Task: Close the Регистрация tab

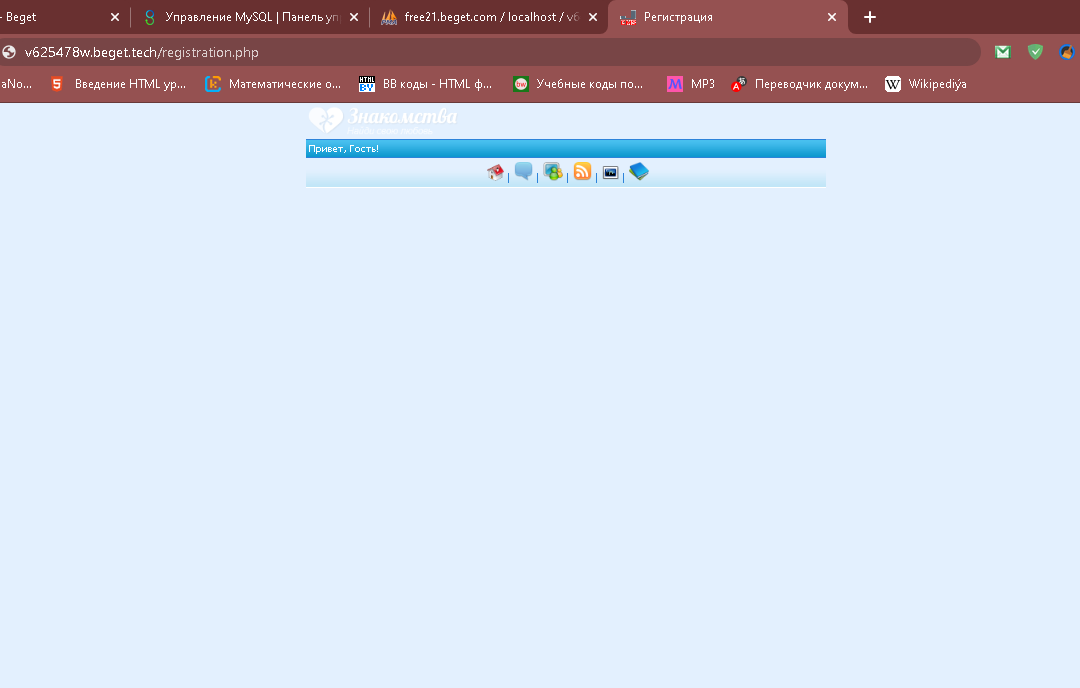Action: pos(832,17)
